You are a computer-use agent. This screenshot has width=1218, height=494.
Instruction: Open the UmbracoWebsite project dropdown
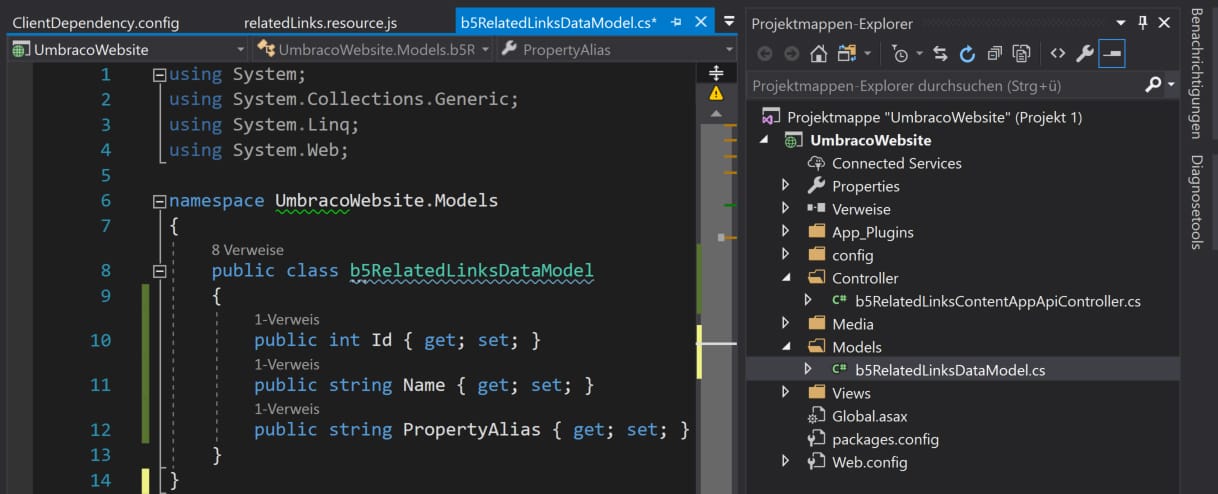(127, 49)
